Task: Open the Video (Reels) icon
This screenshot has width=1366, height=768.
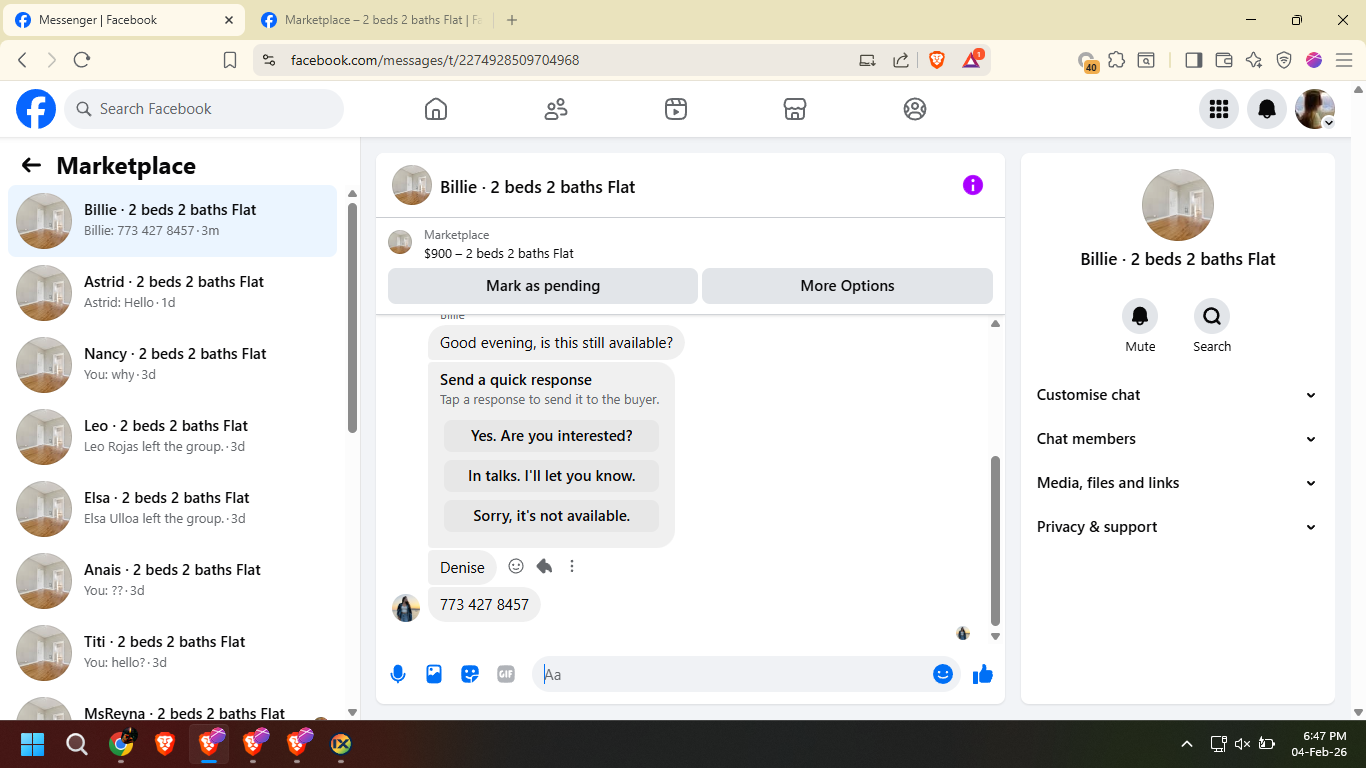Action: [x=676, y=109]
